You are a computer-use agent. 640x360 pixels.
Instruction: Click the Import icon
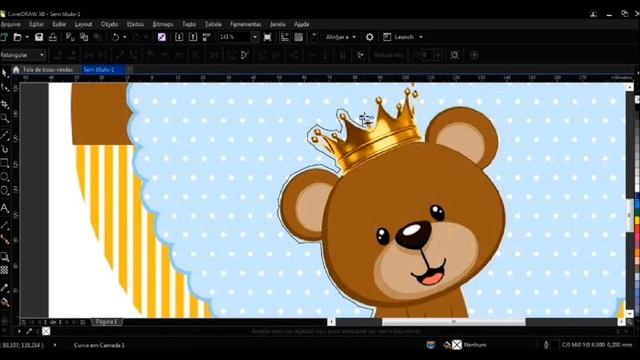(x=179, y=37)
